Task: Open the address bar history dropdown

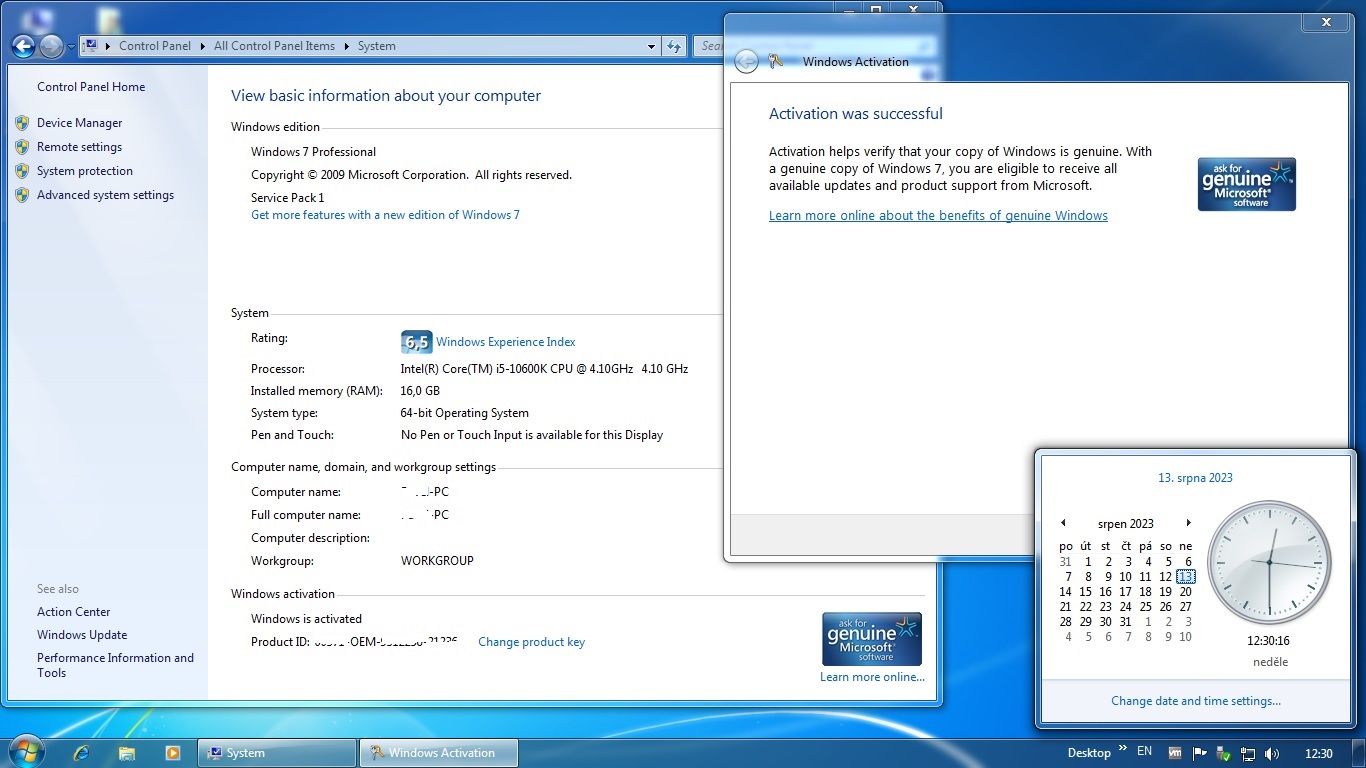Action: 651,46
